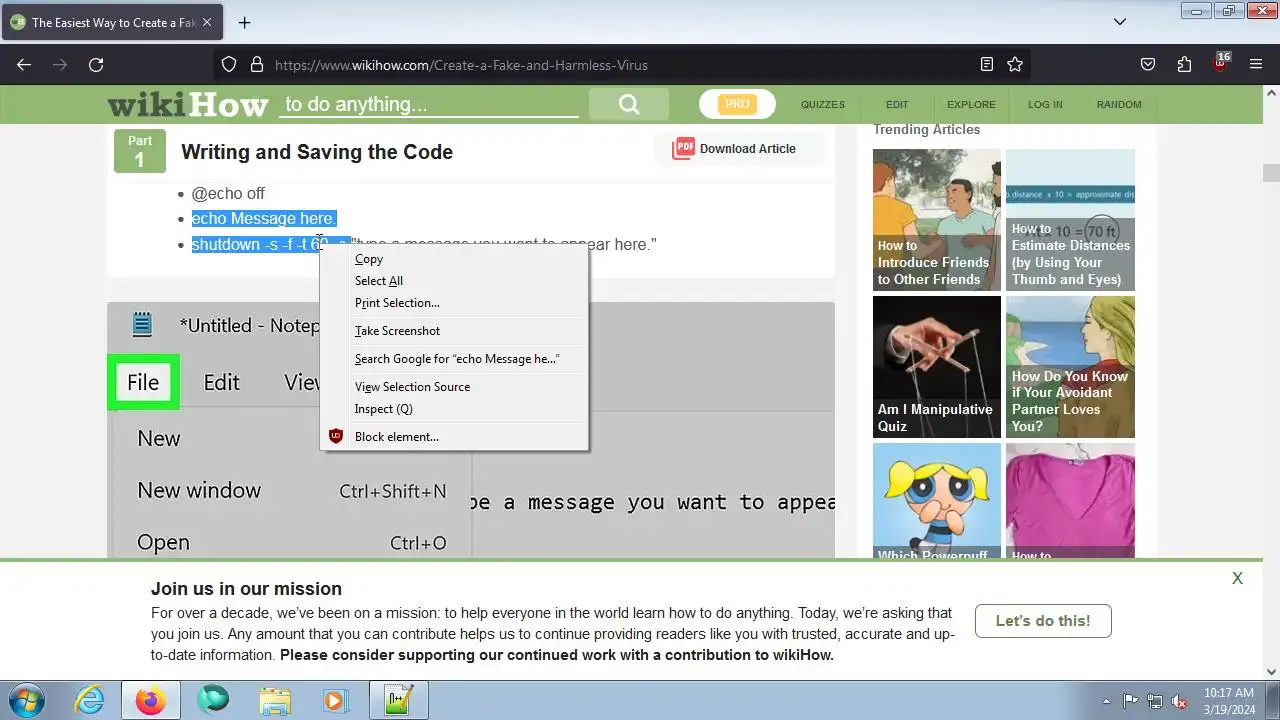This screenshot has width=1280, height=720.
Task: Expand the list all tabs chevron
Action: click(1120, 22)
